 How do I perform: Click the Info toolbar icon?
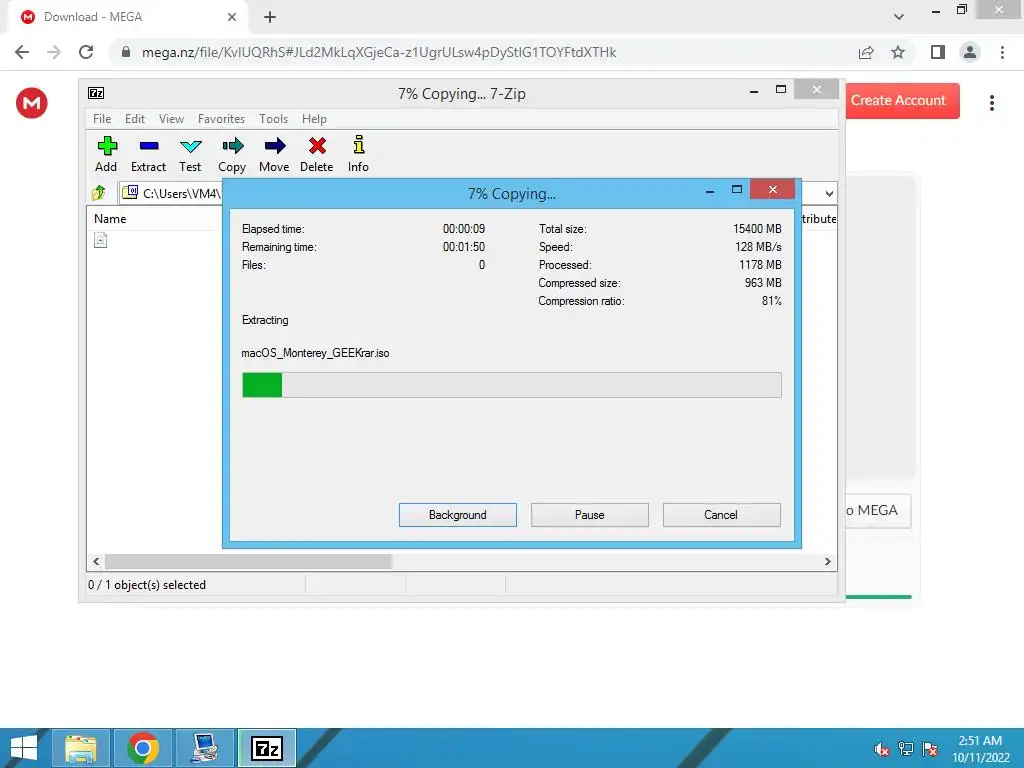pos(359,153)
